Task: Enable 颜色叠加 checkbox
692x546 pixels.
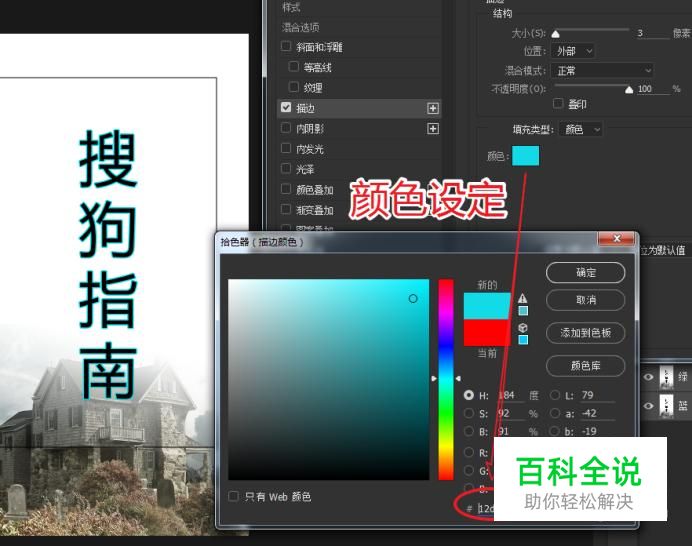Action: click(x=286, y=189)
